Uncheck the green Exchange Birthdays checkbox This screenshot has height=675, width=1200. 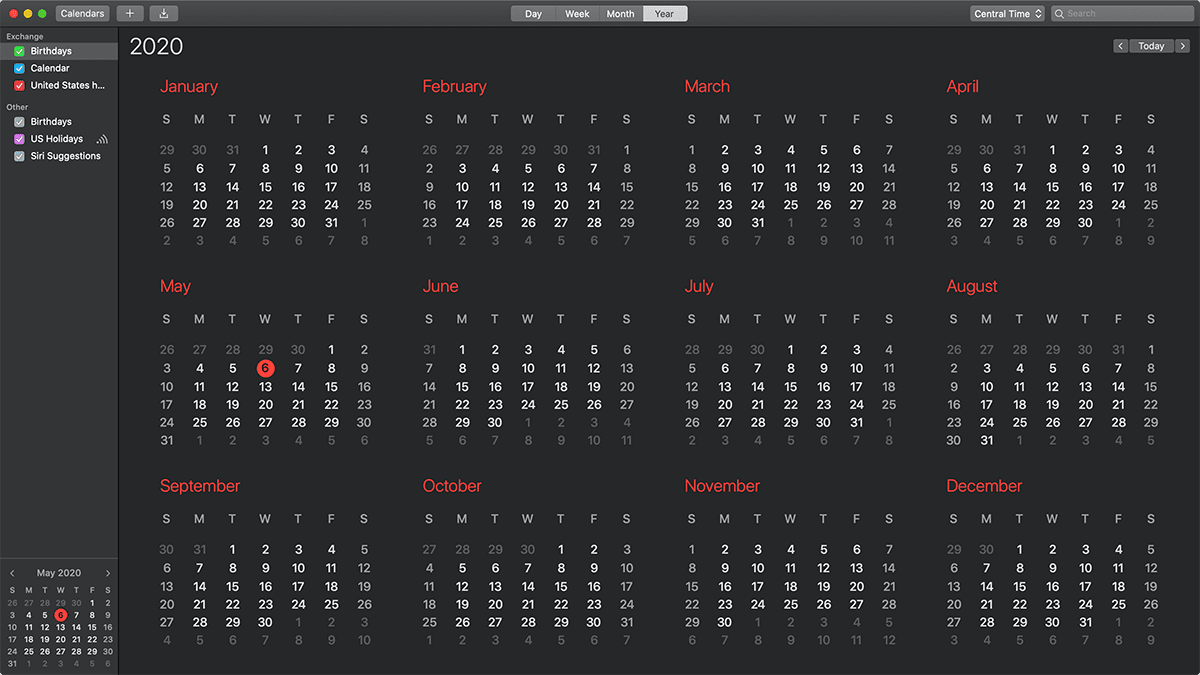(x=19, y=51)
